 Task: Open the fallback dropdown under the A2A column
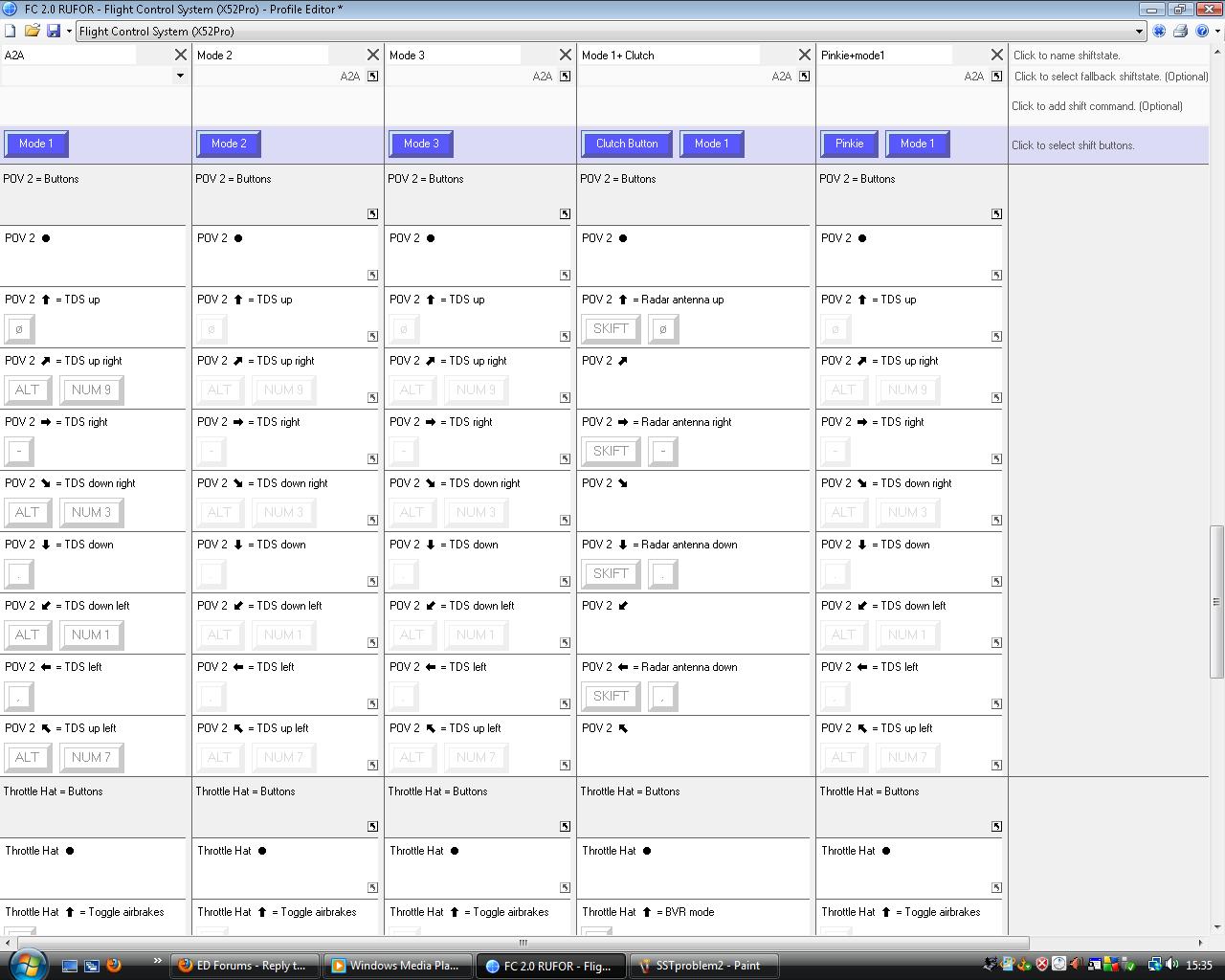point(179,76)
